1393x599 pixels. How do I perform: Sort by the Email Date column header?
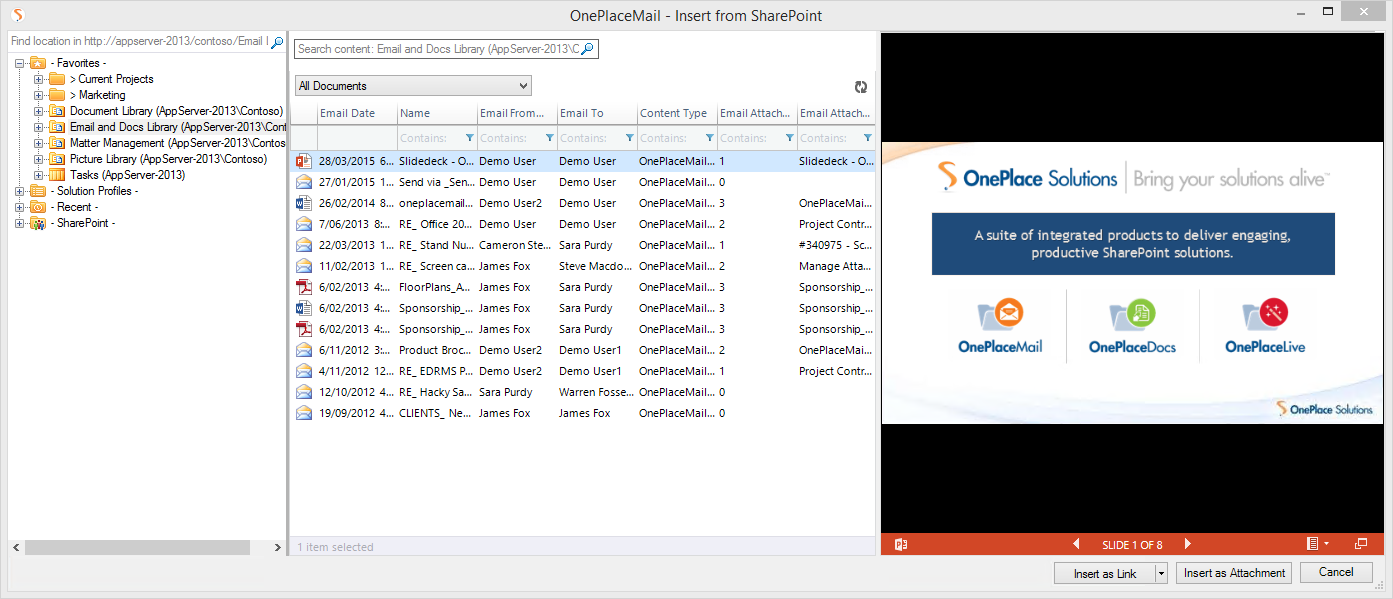click(357, 113)
